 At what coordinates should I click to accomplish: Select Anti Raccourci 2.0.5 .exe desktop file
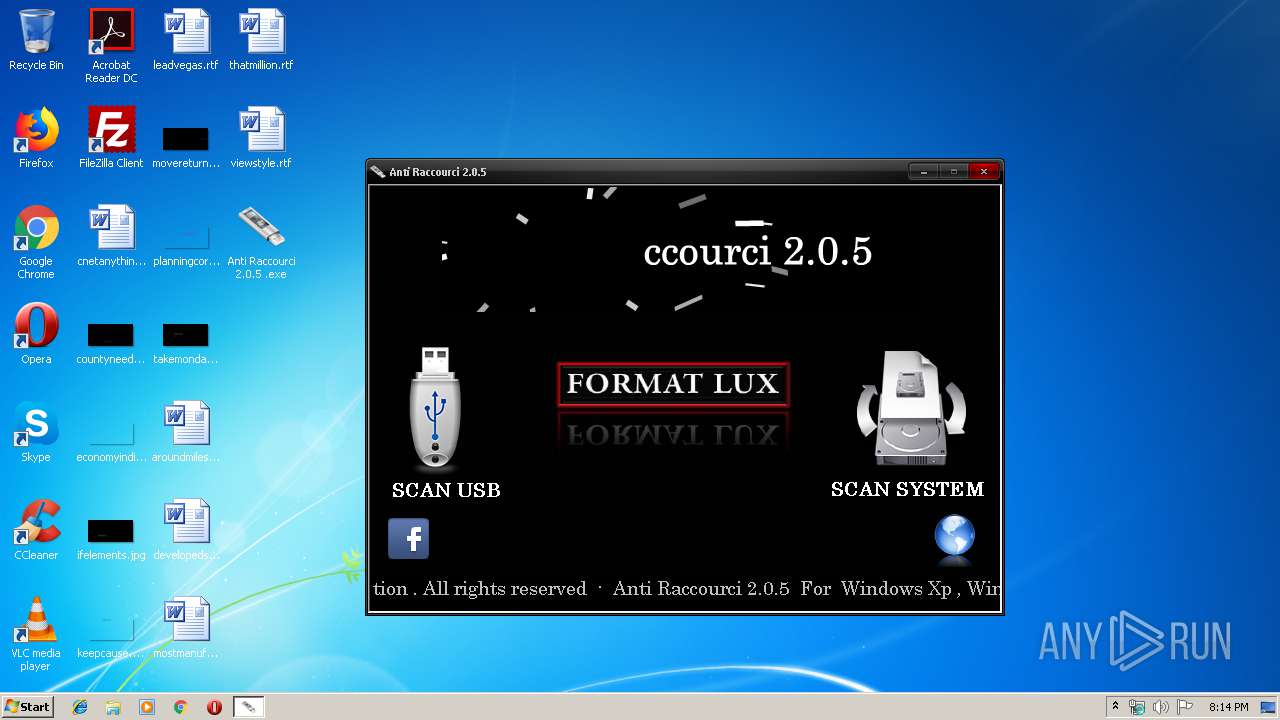(261, 242)
